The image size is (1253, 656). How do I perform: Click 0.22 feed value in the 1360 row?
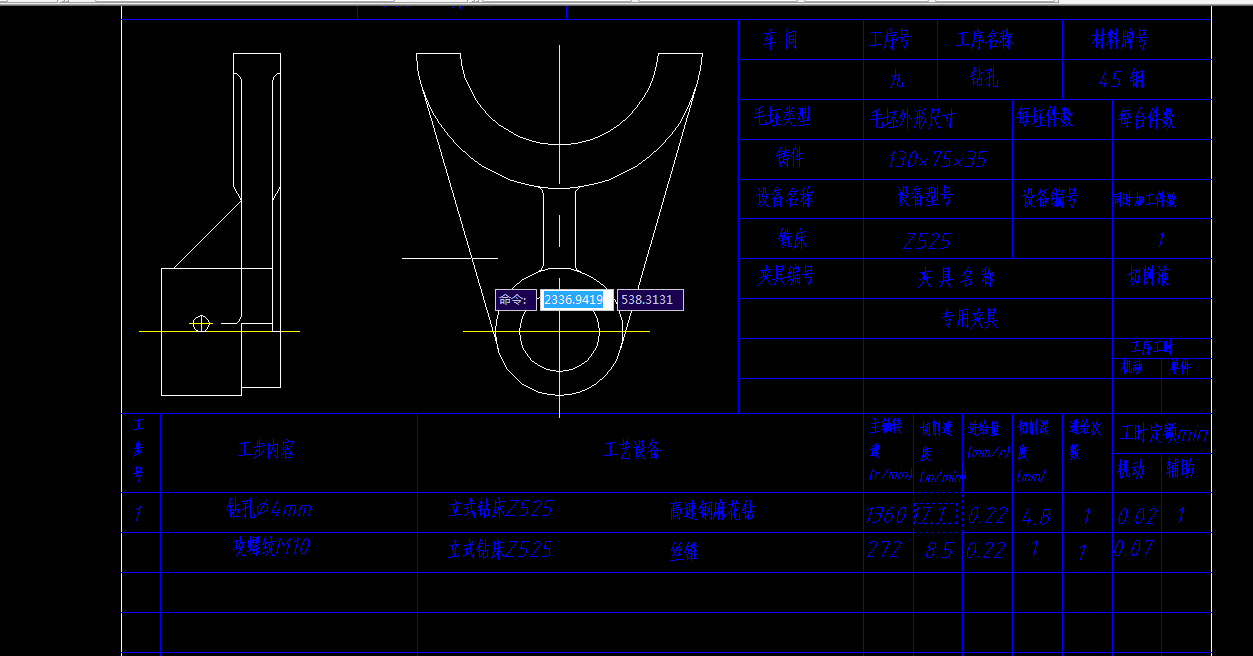[x=986, y=517]
